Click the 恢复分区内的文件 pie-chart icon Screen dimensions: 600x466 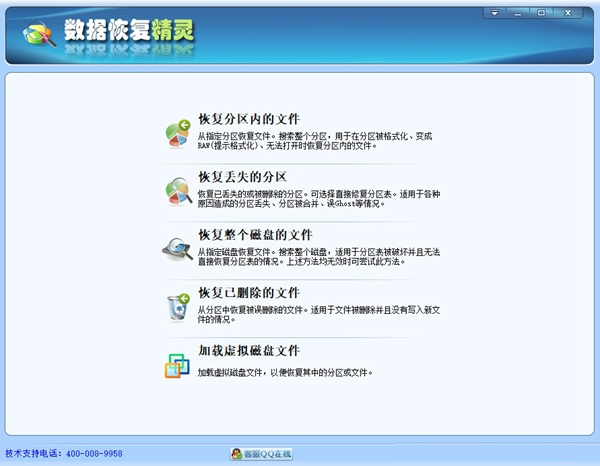click(x=178, y=133)
